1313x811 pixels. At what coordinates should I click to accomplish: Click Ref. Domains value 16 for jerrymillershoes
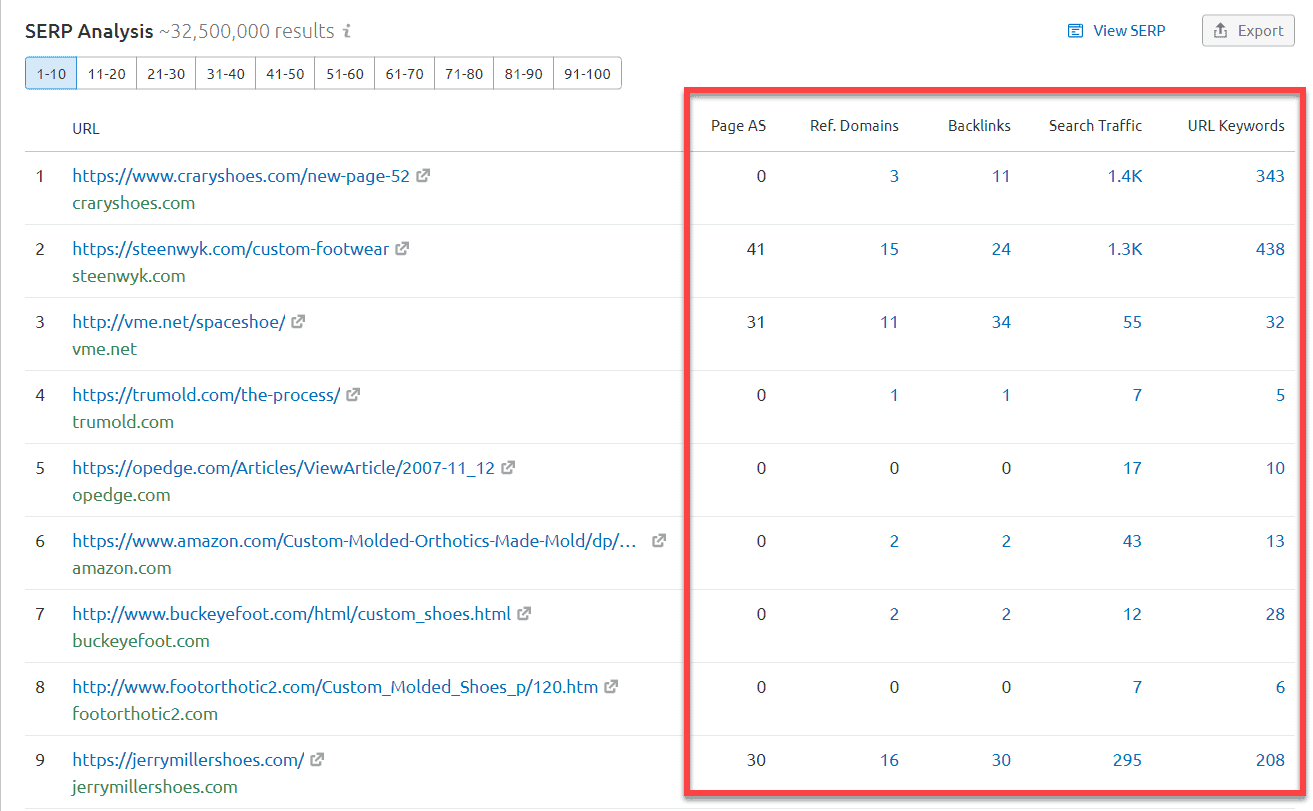889,760
